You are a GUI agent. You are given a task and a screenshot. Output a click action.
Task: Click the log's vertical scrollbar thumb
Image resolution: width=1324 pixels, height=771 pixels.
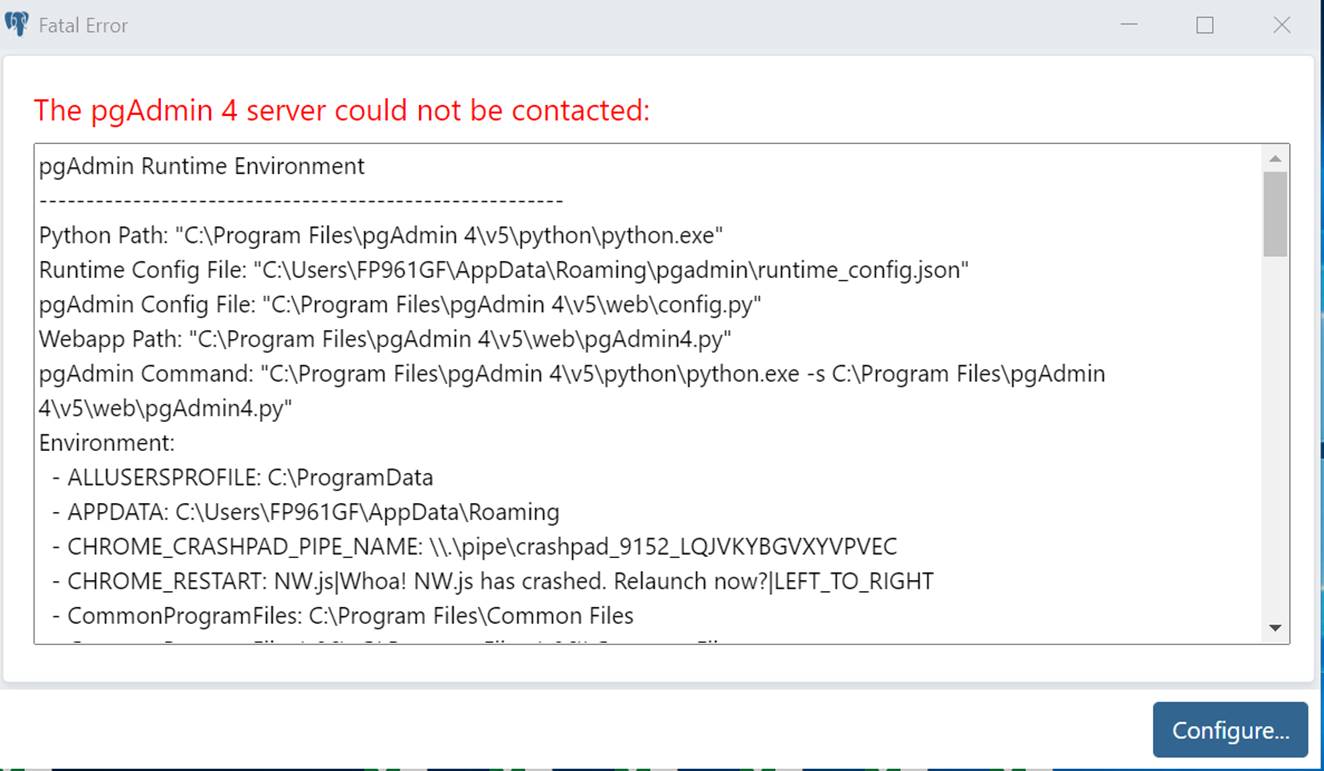1275,213
